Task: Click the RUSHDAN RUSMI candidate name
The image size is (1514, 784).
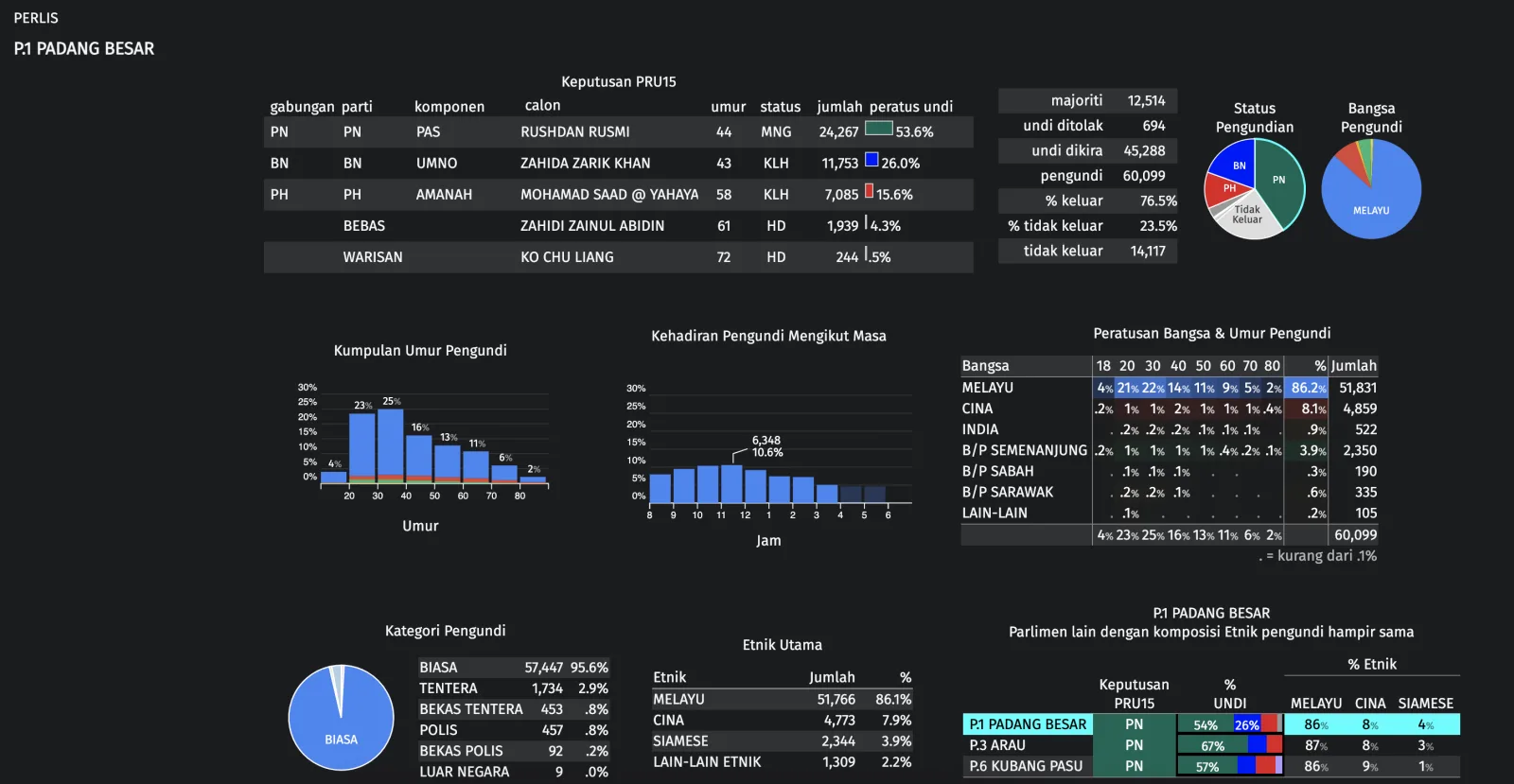Action: 574,132
